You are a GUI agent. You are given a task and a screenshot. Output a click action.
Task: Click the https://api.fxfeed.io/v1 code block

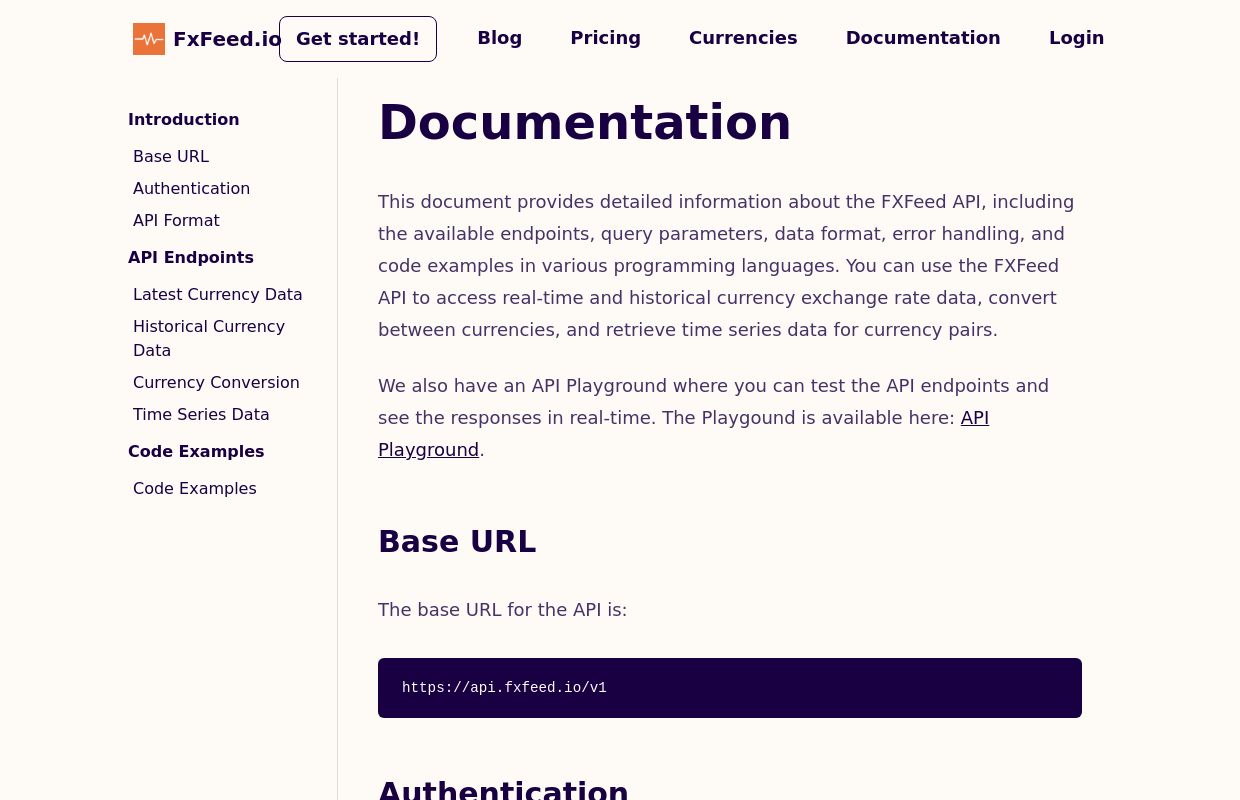(730, 688)
